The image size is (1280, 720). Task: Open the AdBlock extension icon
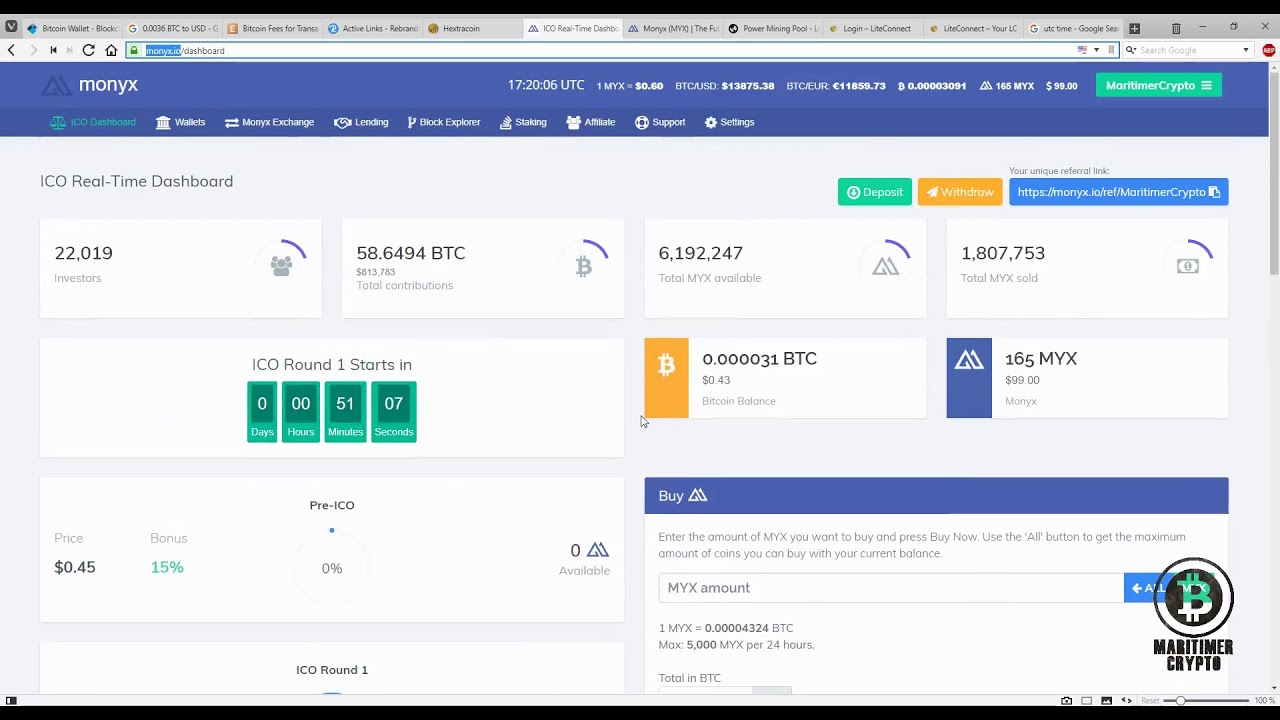coord(1269,50)
